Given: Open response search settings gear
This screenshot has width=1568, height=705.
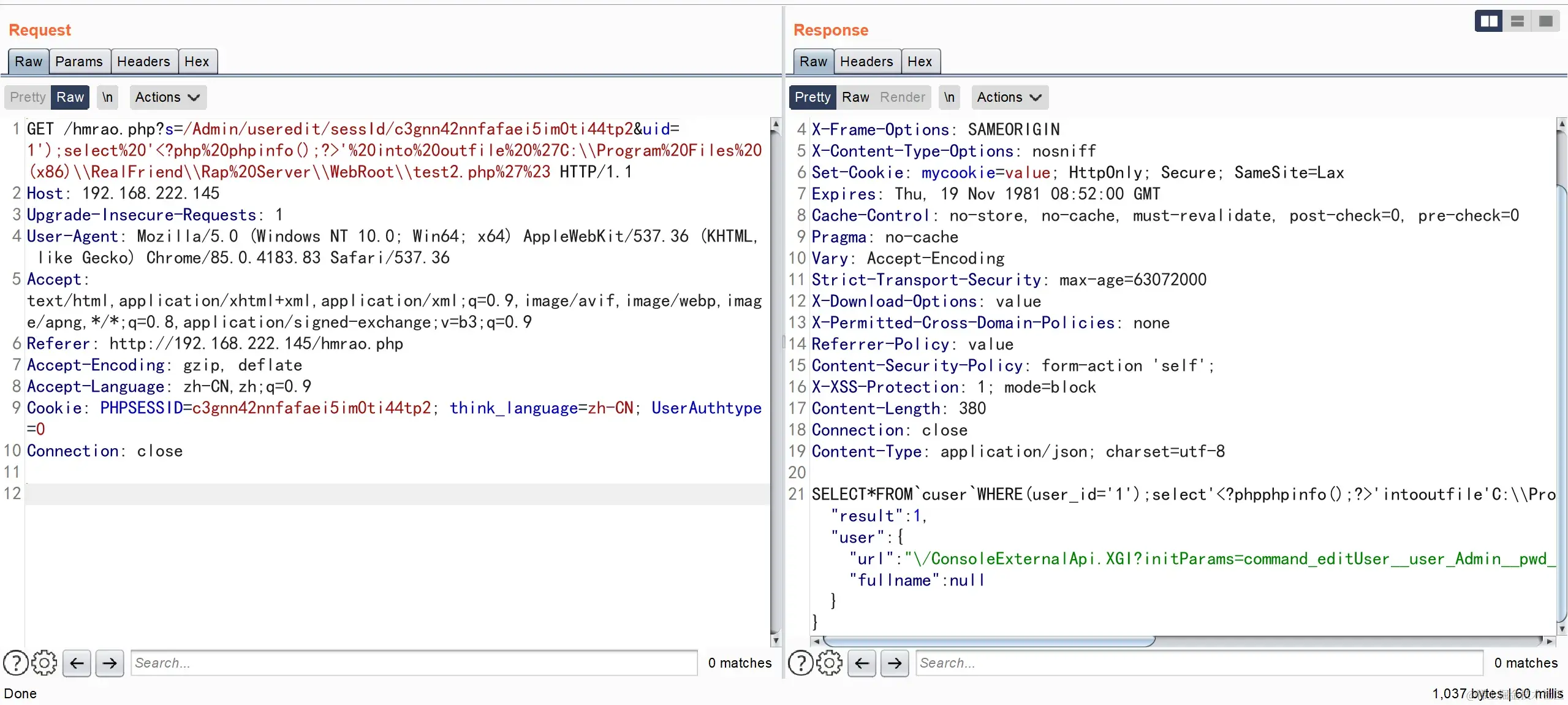Looking at the screenshot, I should tap(829, 663).
